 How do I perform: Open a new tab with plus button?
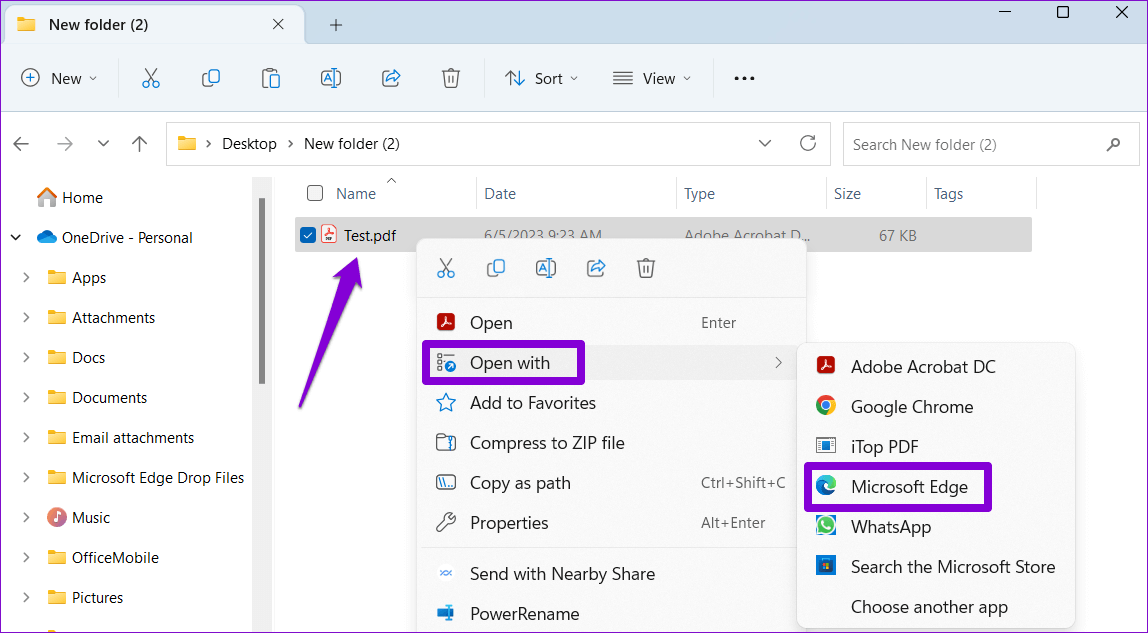[336, 25]
